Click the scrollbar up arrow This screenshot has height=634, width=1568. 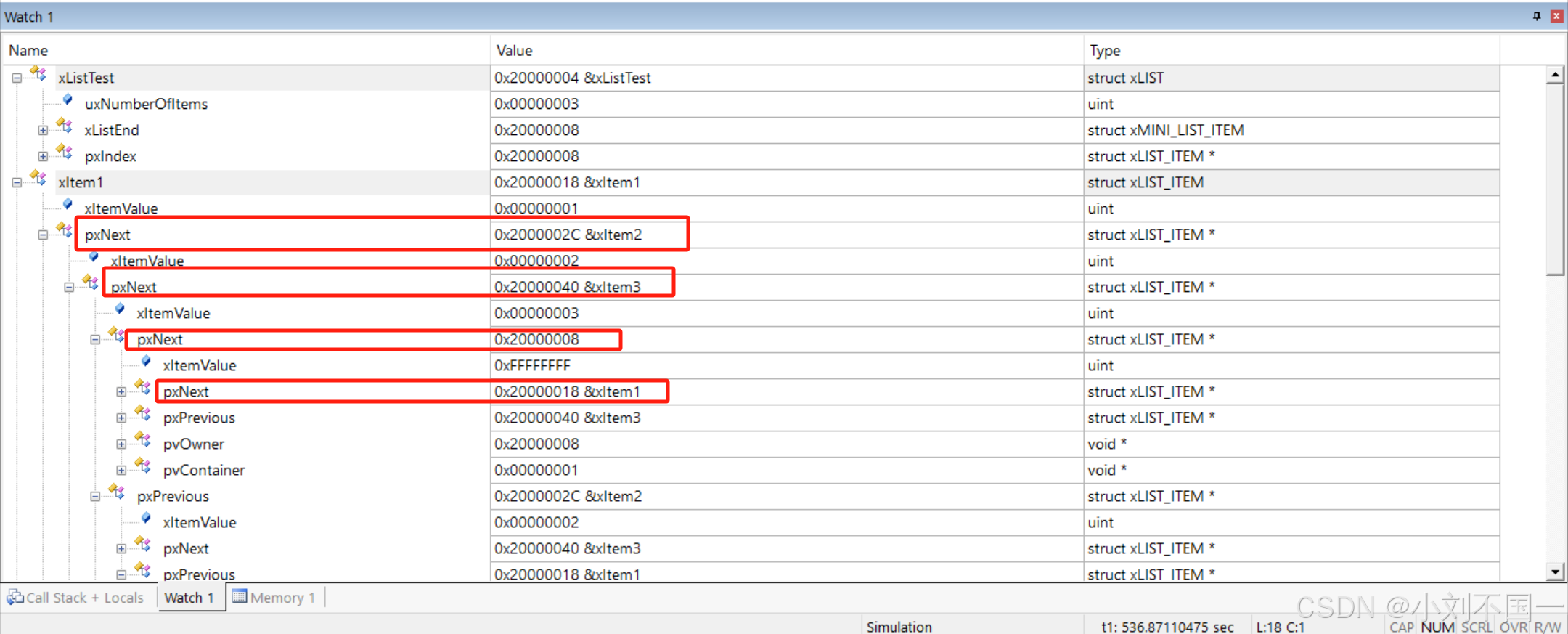[x=1555, y=75]
